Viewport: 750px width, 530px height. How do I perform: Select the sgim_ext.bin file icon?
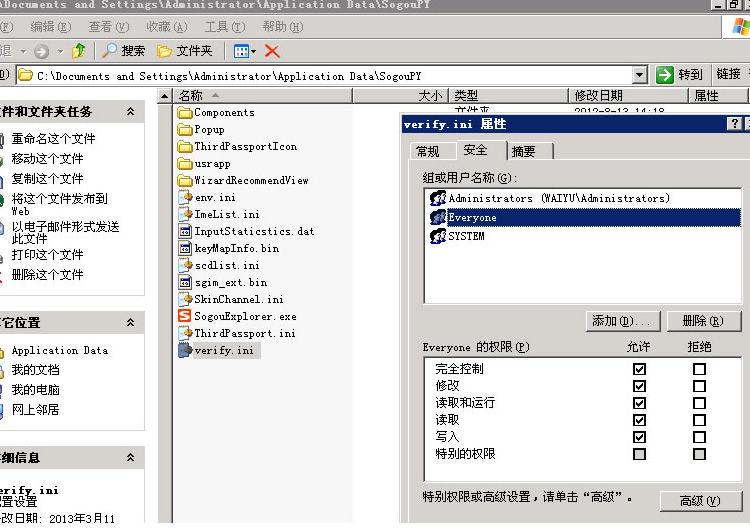[185, 282]
